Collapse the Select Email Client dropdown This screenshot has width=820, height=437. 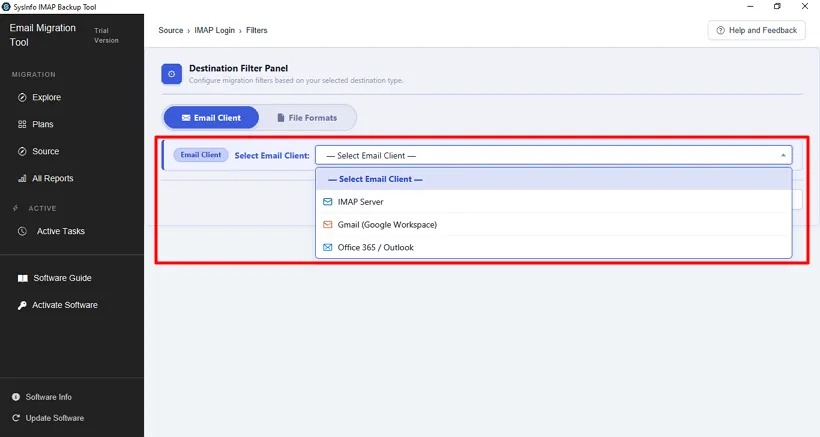click(553, 155)
